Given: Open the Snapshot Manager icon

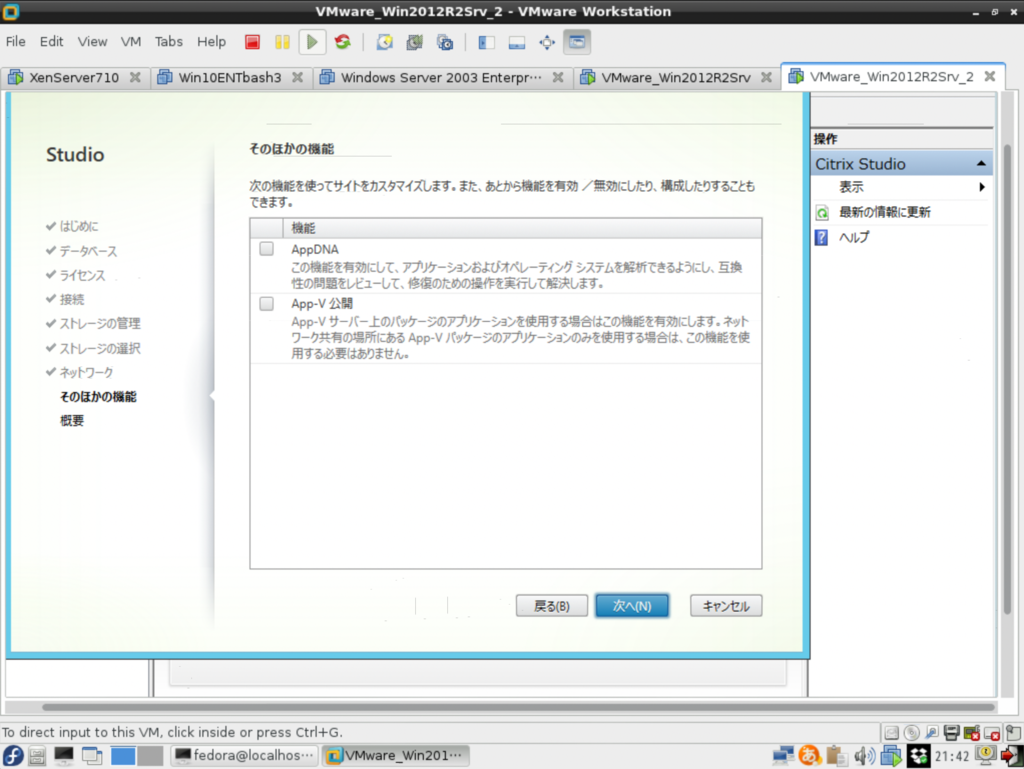Looking at the screenshot, I should (445, 42).
